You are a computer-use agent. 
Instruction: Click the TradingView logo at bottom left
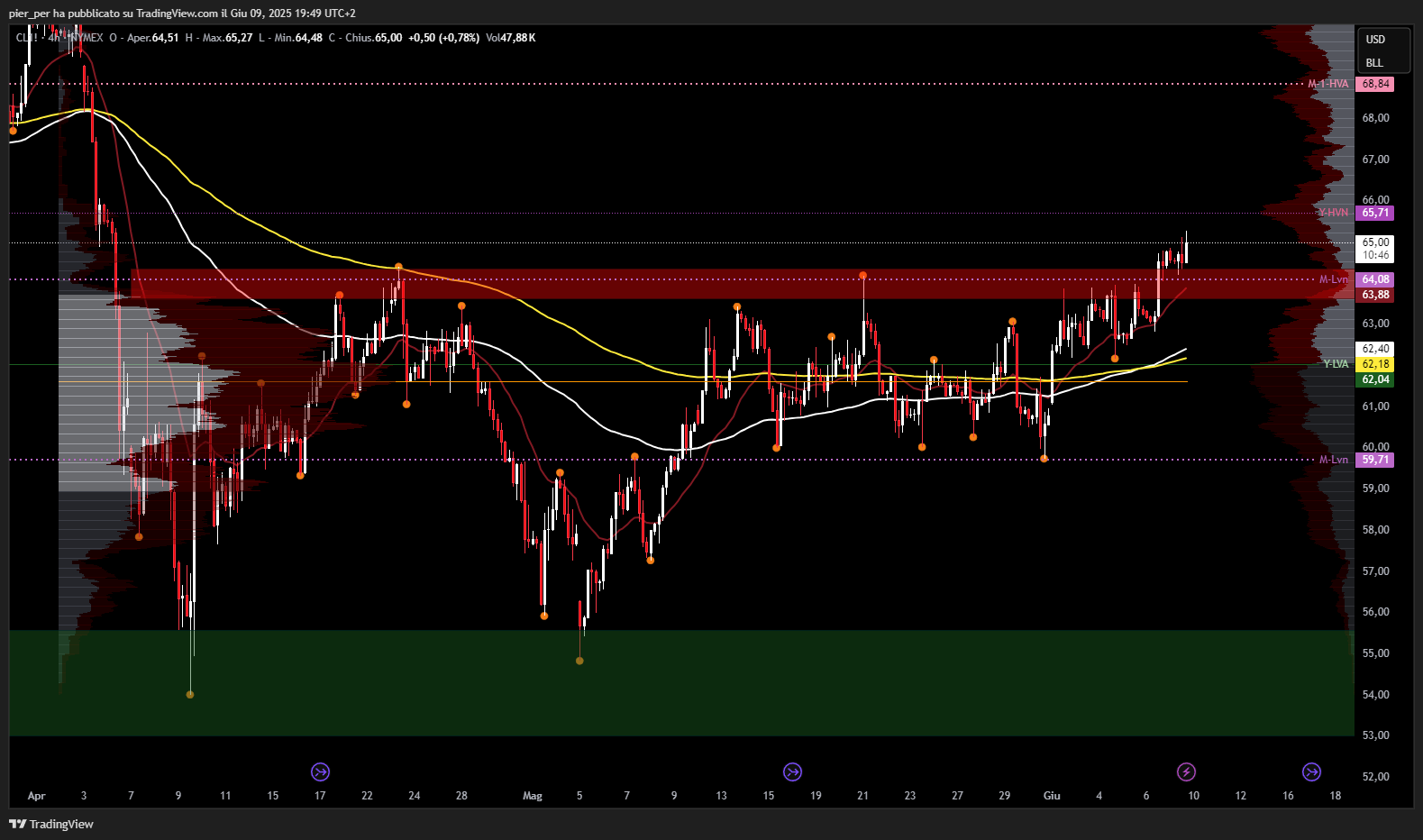pos(51,824)
